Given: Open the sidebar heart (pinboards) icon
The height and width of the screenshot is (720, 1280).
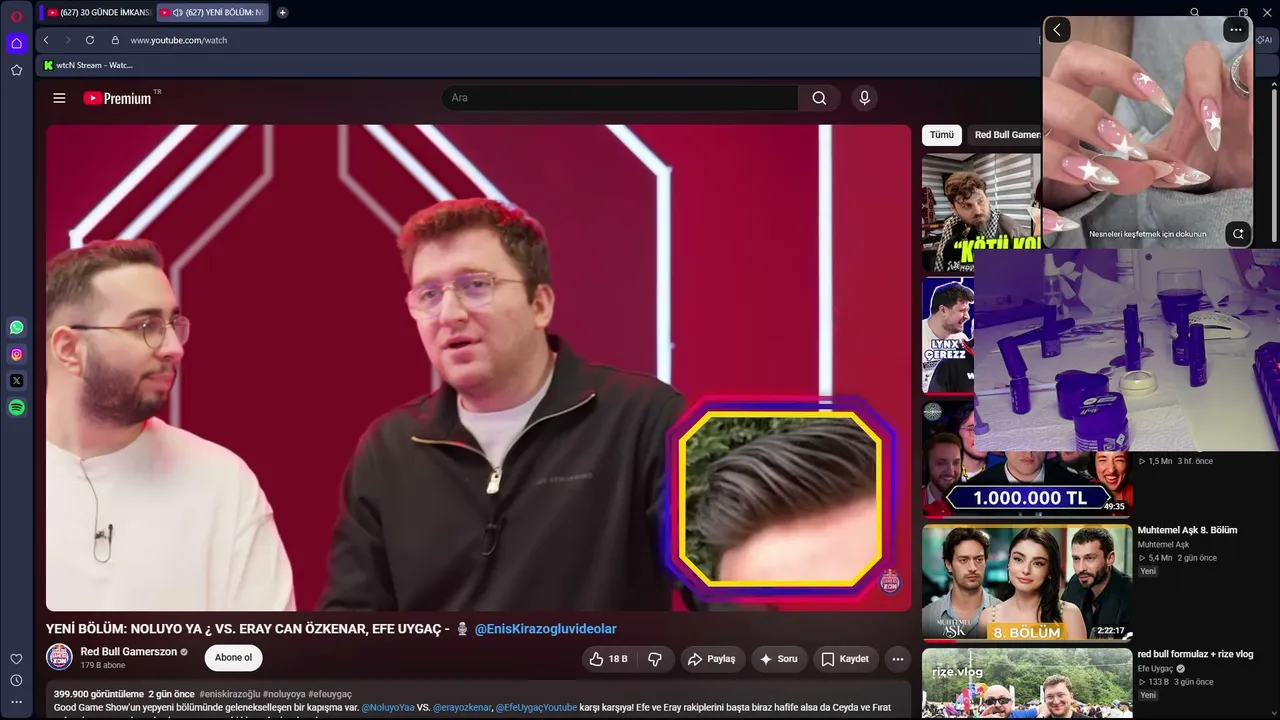Looking at the screenshot, I should pyautogui.click(x=16, y=659).
